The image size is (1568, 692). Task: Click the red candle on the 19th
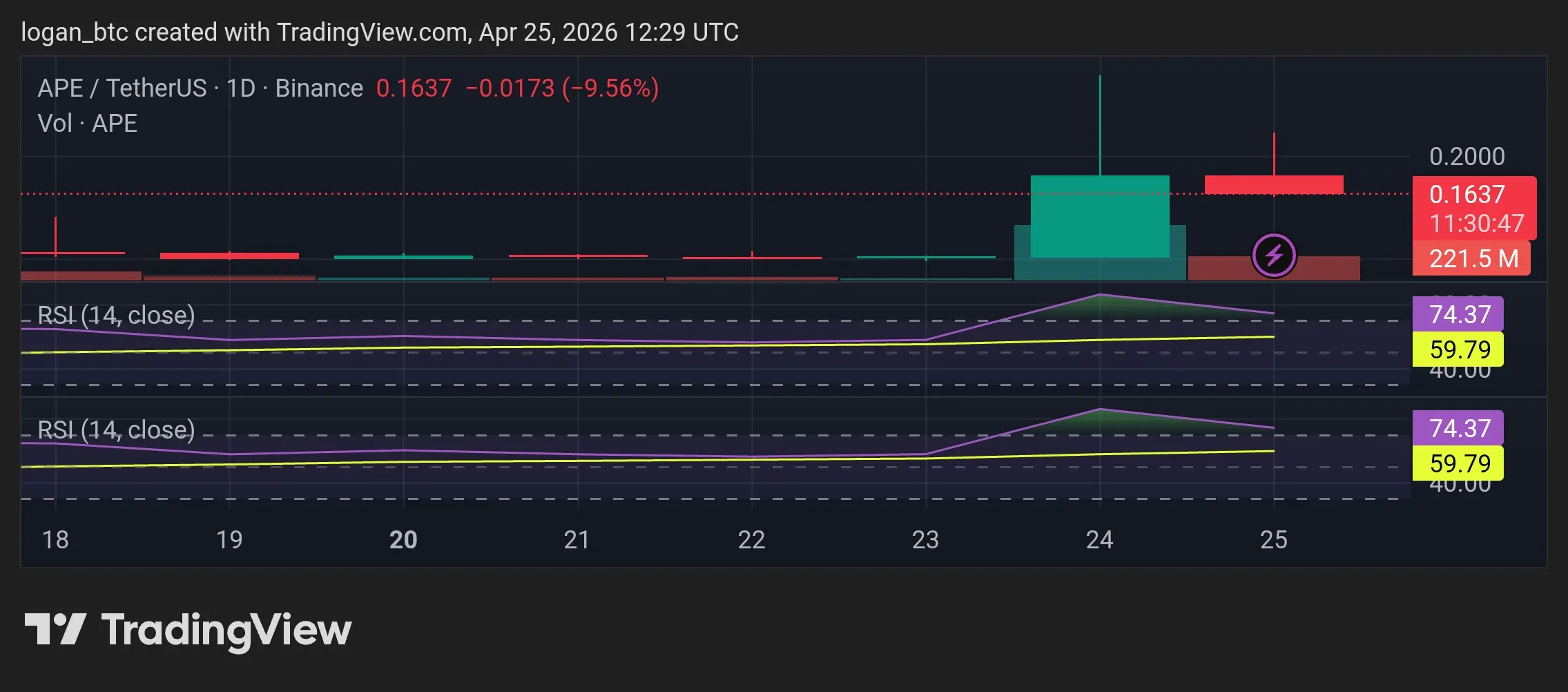pos(229,256)
